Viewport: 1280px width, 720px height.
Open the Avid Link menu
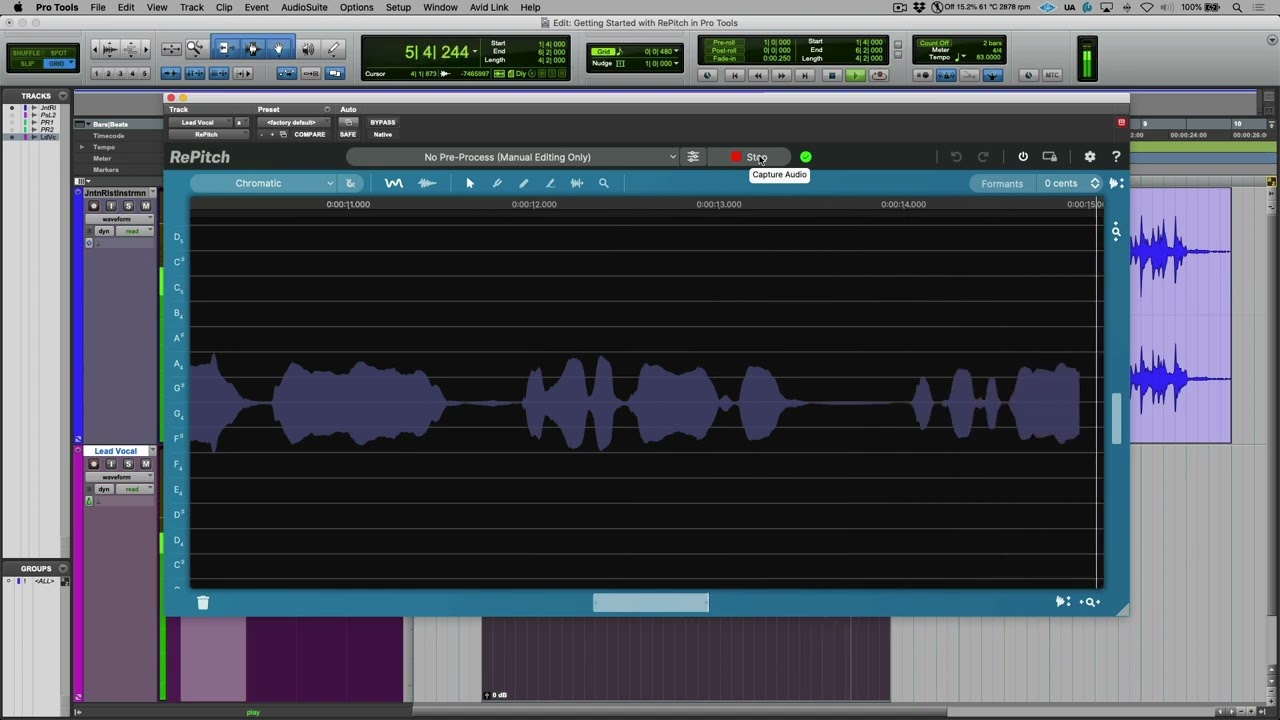[x=489, y=7]
